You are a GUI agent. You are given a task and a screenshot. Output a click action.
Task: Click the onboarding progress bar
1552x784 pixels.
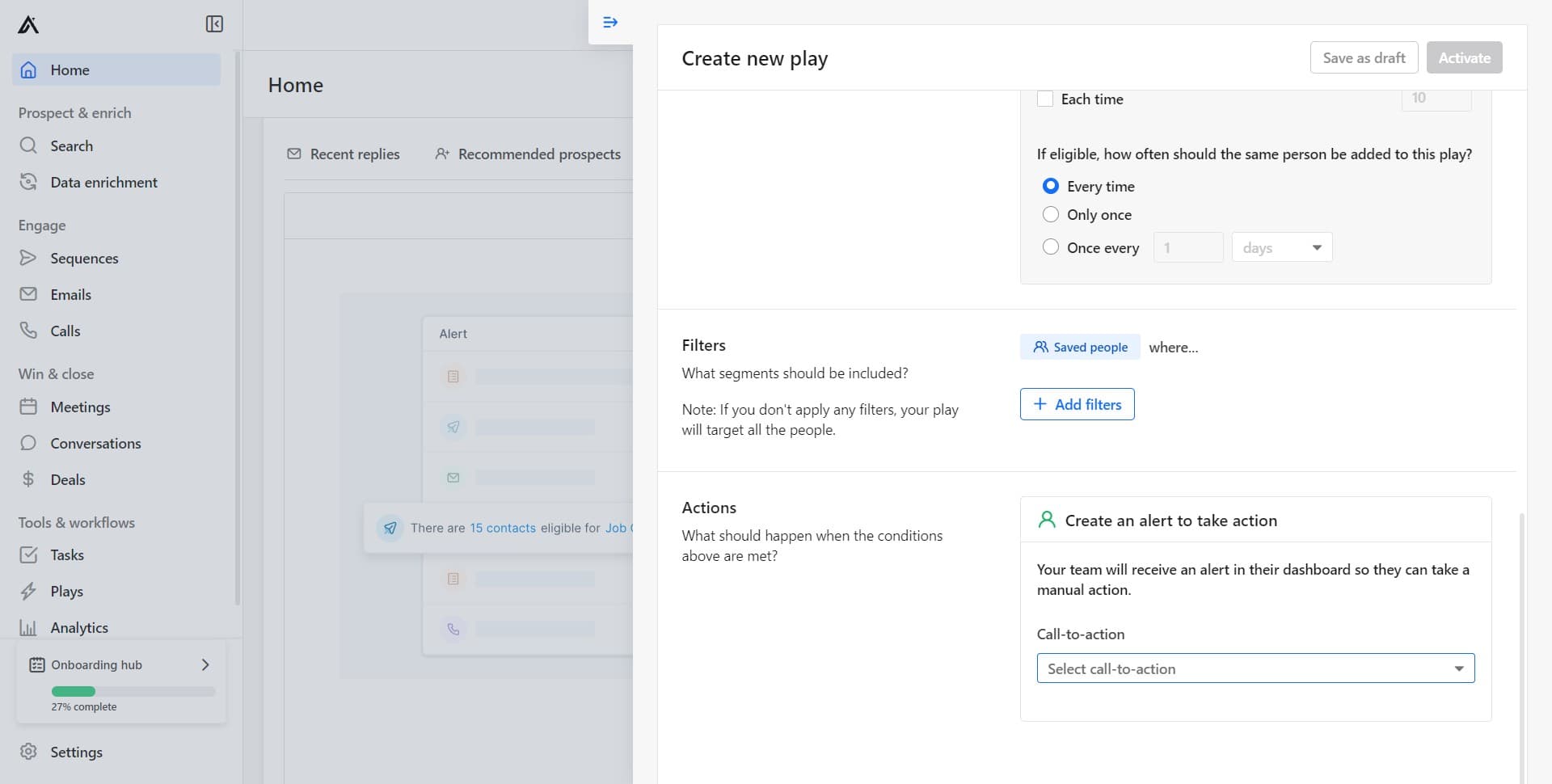point(133,691)
